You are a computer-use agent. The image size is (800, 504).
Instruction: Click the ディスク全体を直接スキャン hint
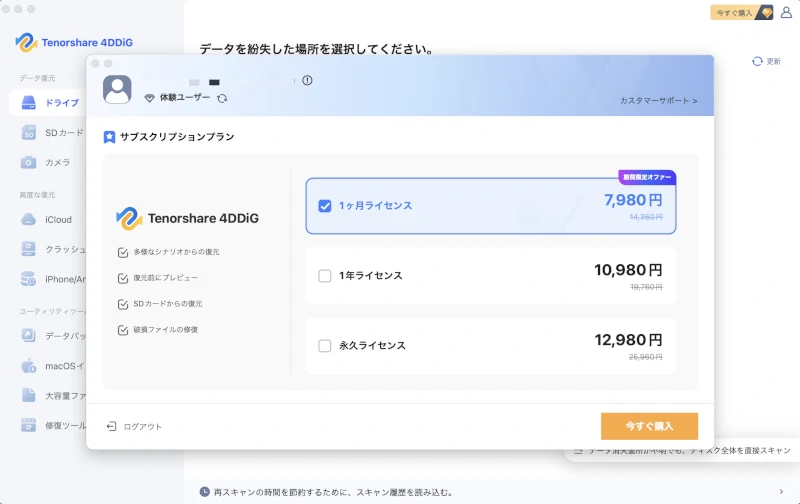point(689,451)
